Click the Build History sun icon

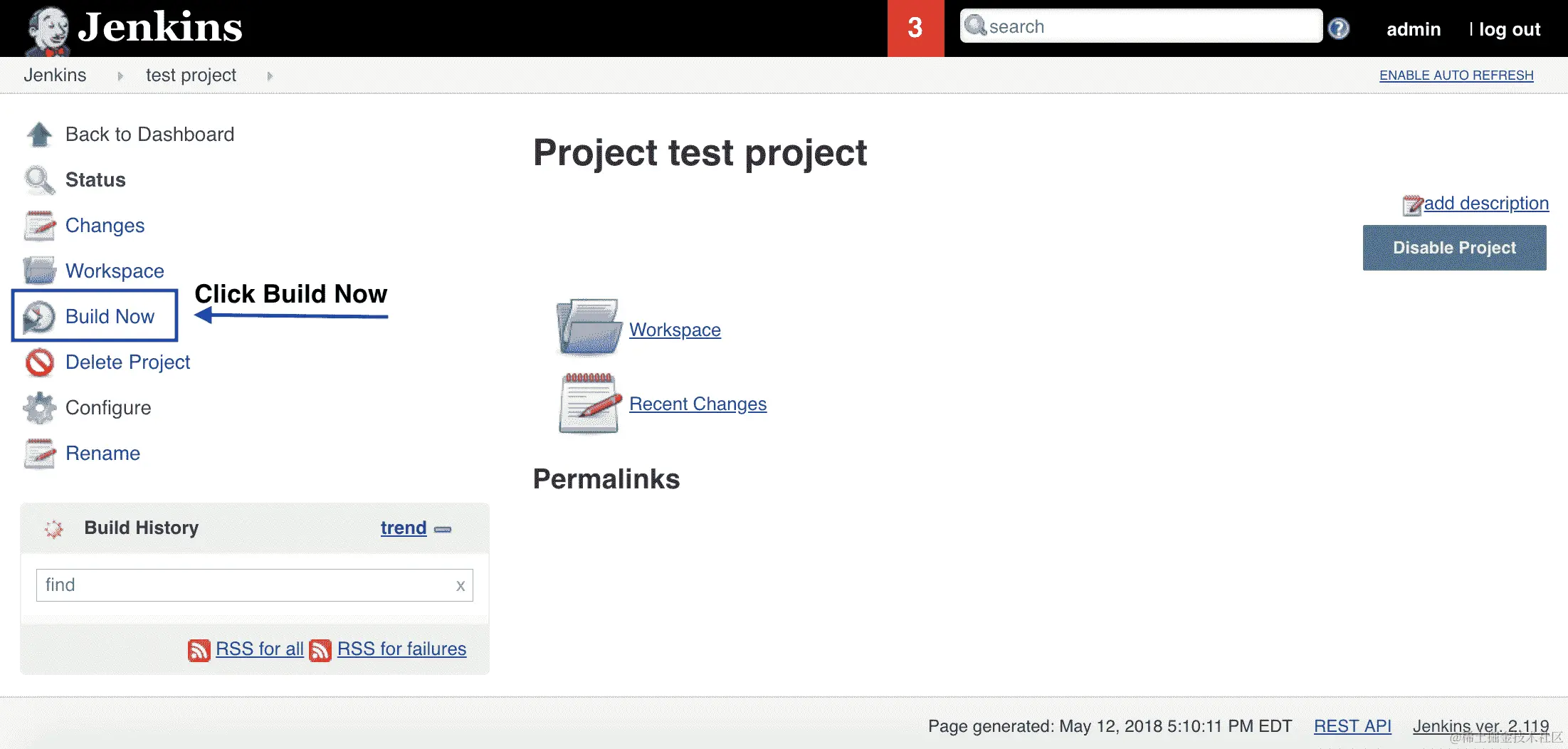click(x=54, y=528)
